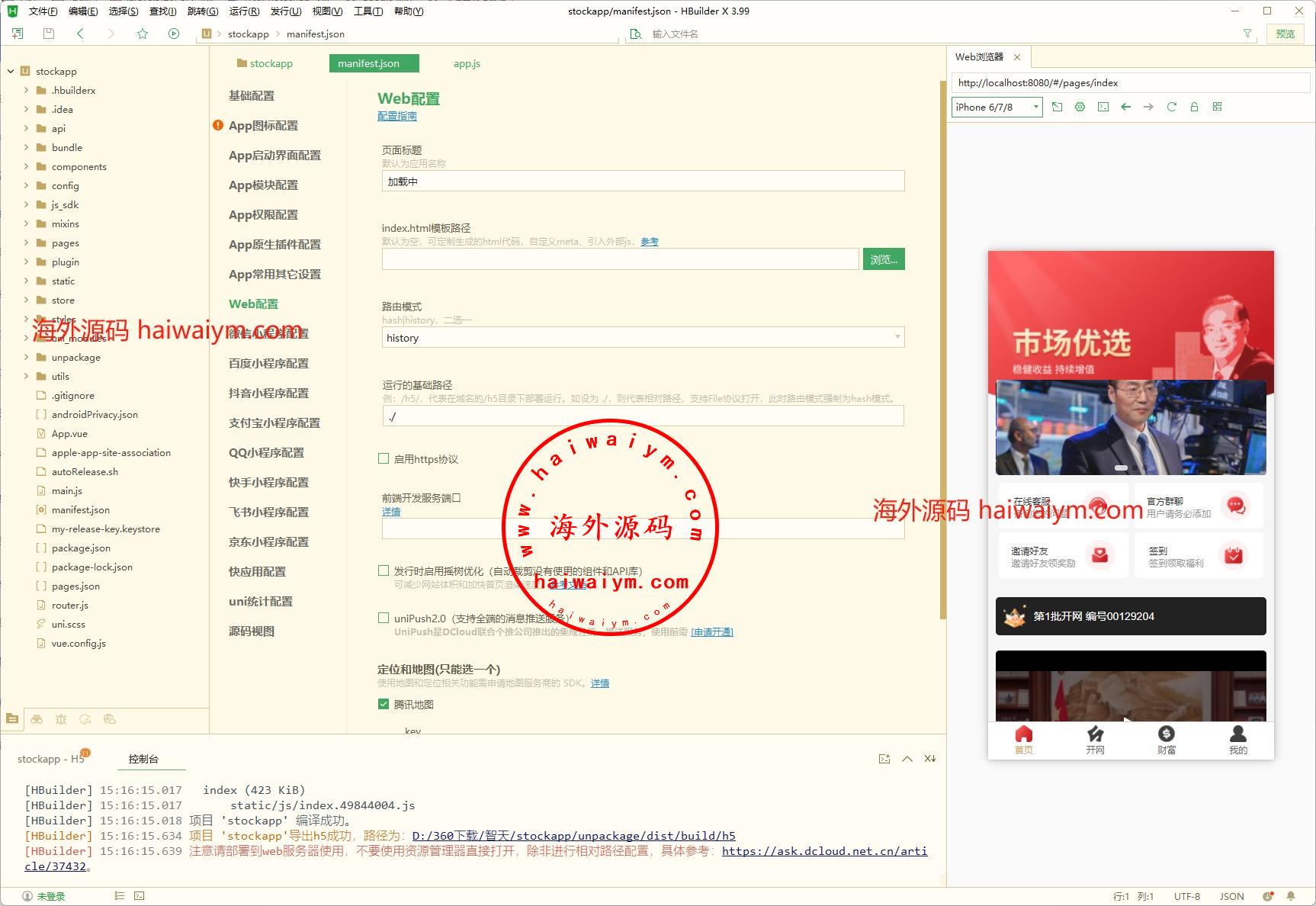Click the 页面标题 input field
This screenshot has width=1316, height=906.
tap(643, 182)
